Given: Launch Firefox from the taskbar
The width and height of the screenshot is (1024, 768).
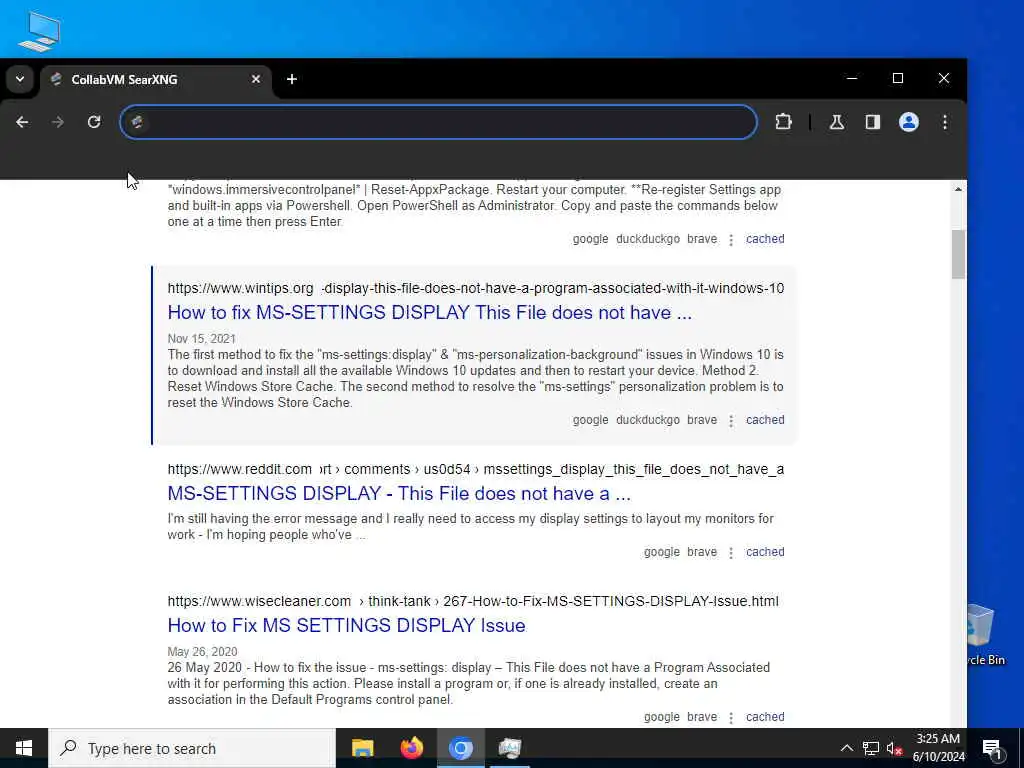Looking at the screenshot, I should (411, 748).
